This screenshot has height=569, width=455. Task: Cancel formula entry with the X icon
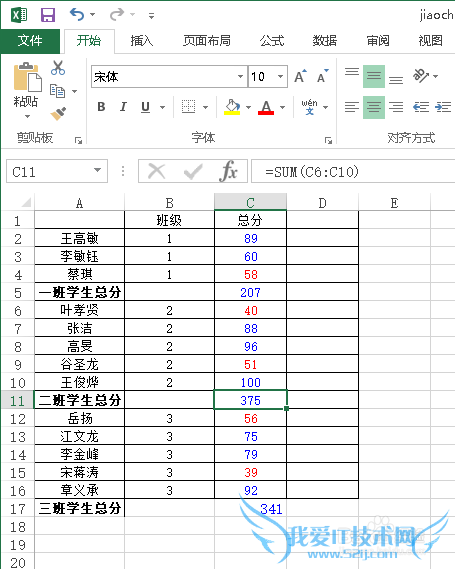157,171
